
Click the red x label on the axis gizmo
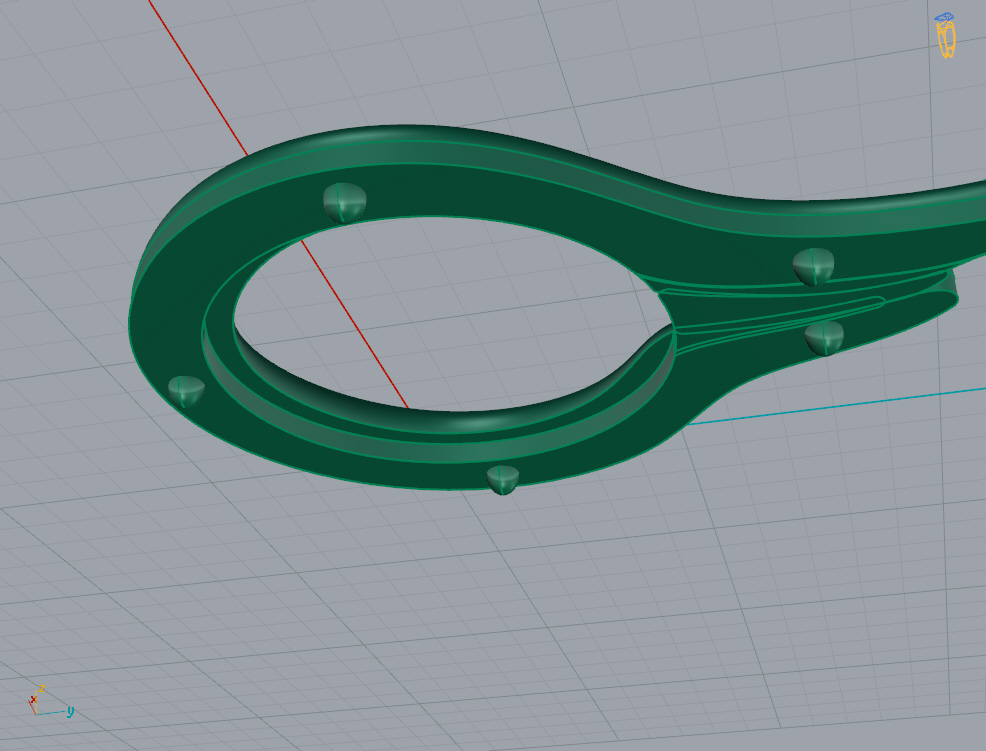[x=33, y=699]
